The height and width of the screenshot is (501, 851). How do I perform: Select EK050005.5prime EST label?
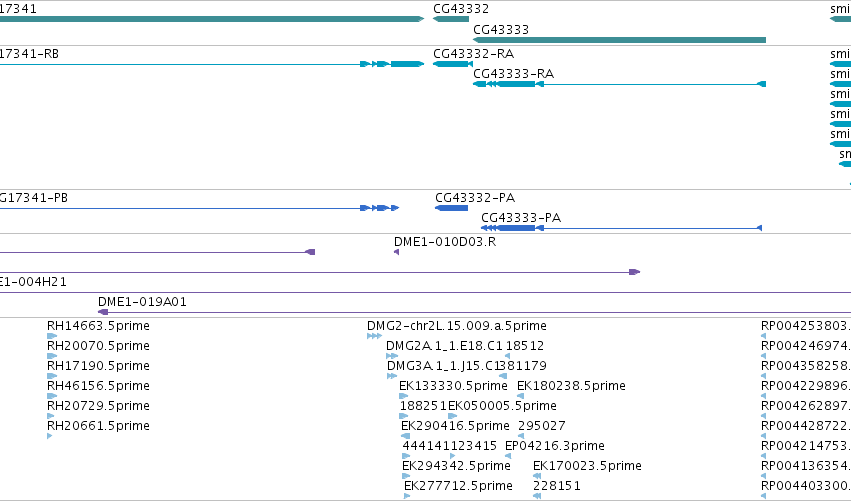coord(502,405)
